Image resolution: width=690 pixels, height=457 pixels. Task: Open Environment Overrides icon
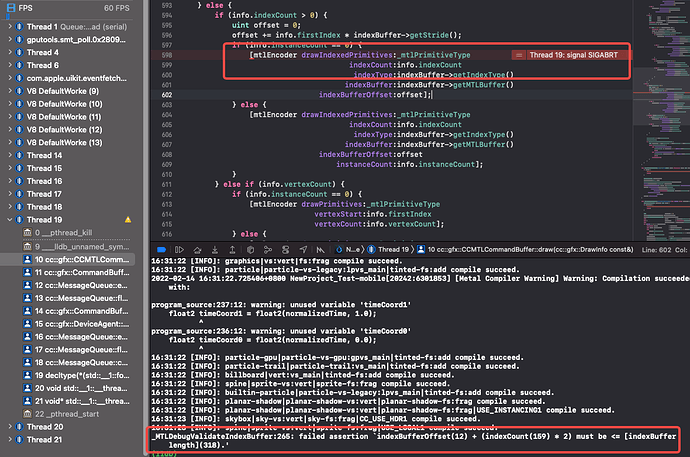coord(286,250)
